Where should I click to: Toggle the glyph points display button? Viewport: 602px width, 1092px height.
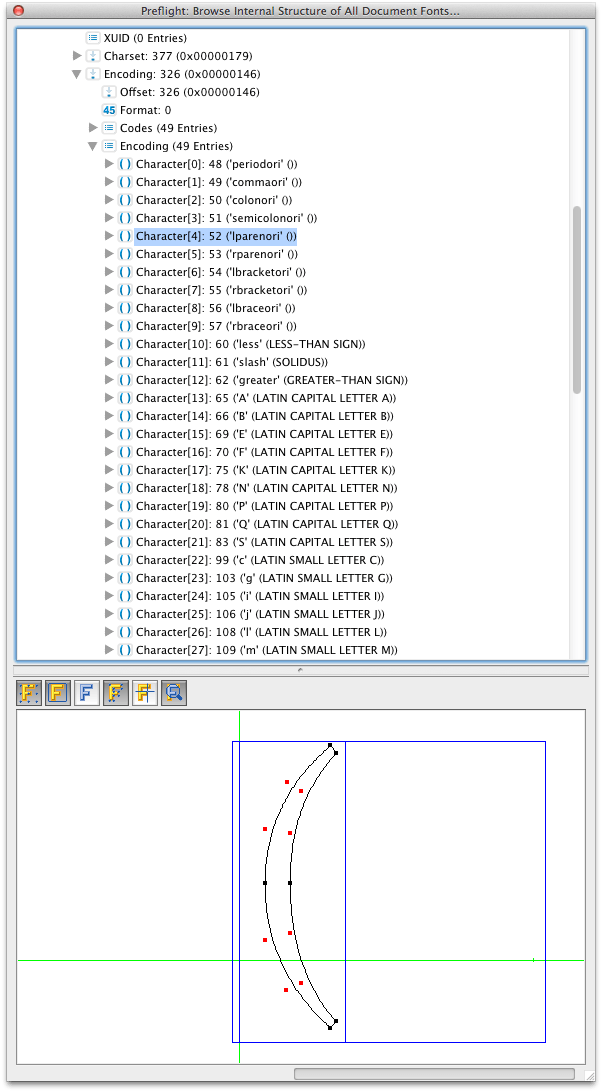[x=29, y=693]
